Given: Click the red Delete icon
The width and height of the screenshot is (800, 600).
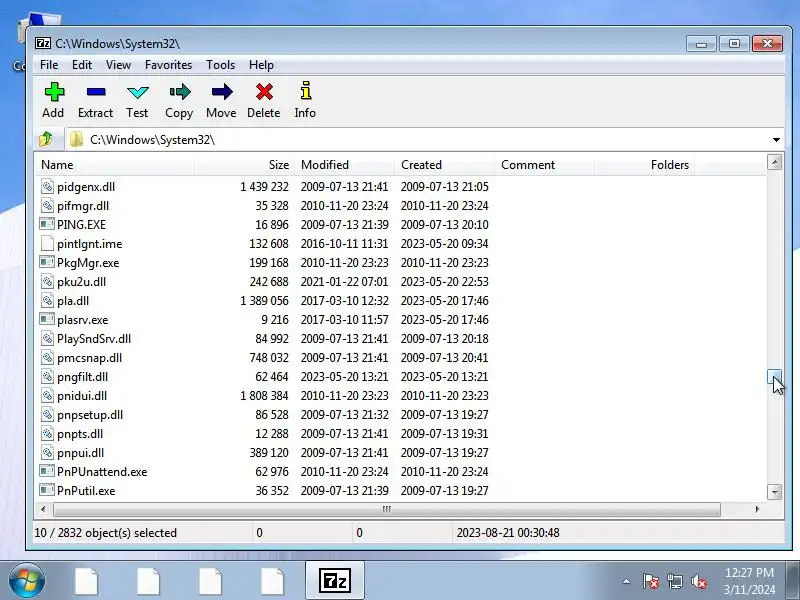Looking at the screenshot, I should pos(264,92).
